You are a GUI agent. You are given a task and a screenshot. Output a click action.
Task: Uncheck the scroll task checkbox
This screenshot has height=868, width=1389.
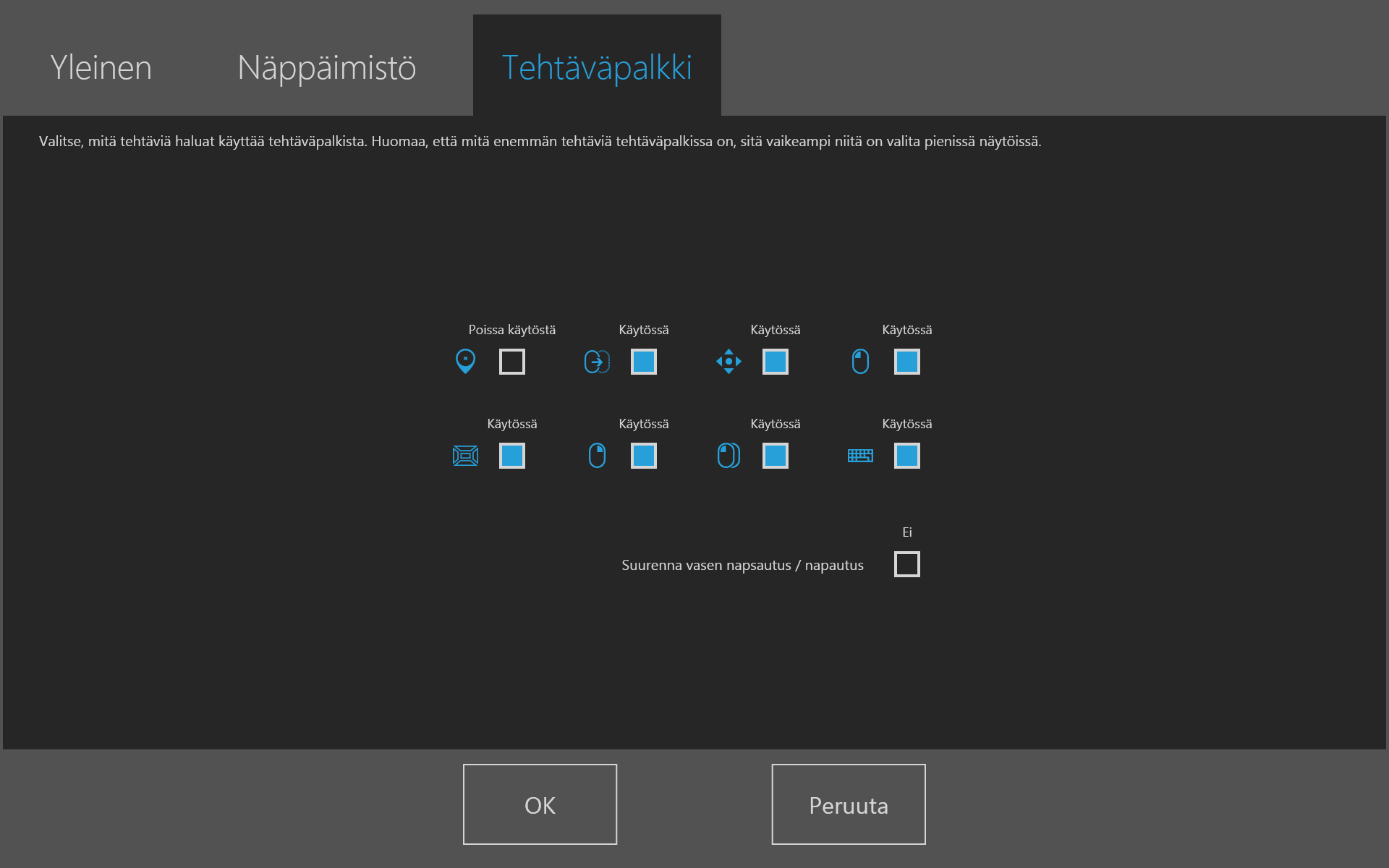point(776,361)
